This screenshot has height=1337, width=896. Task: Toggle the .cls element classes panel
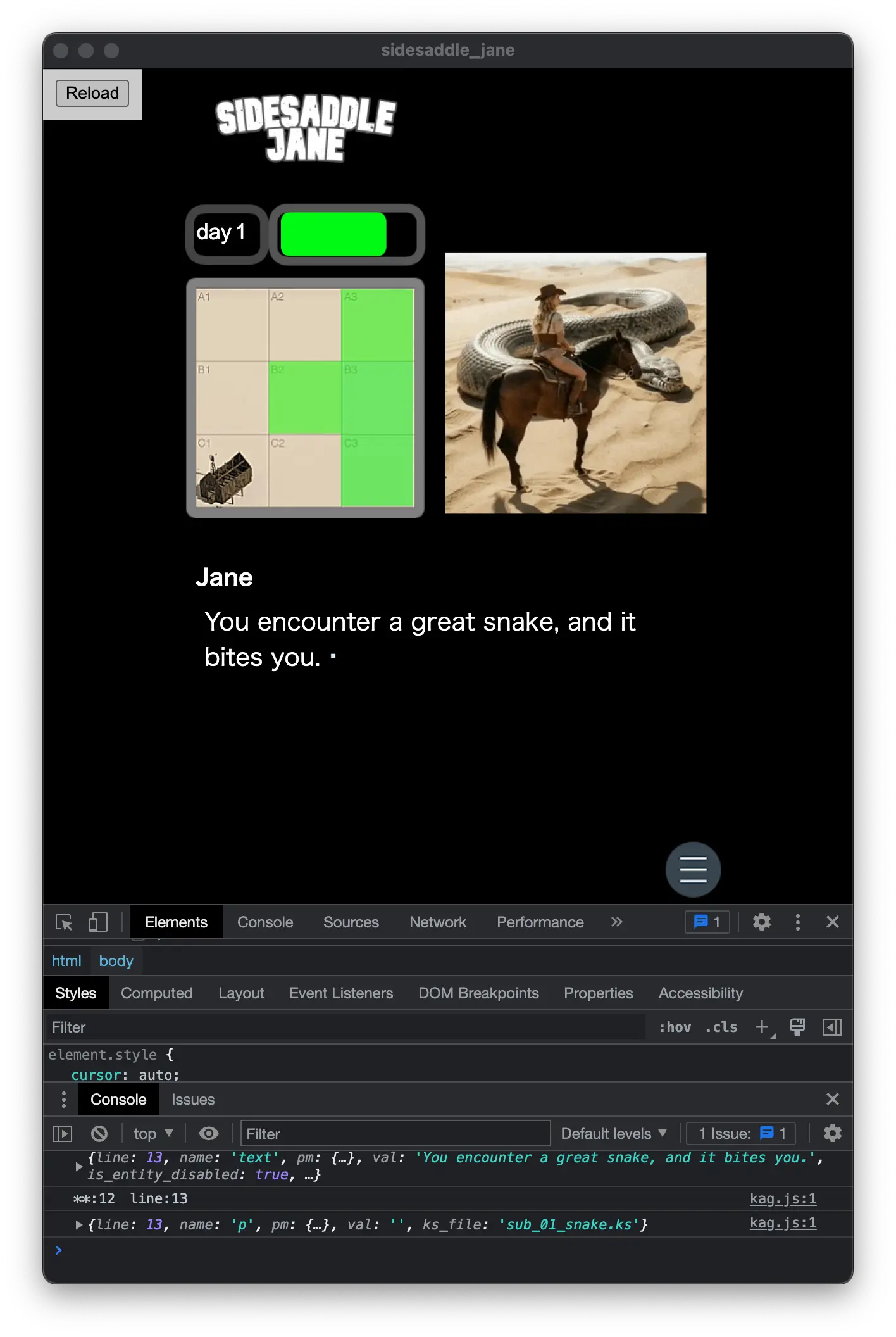click(x=721, y=1027)
